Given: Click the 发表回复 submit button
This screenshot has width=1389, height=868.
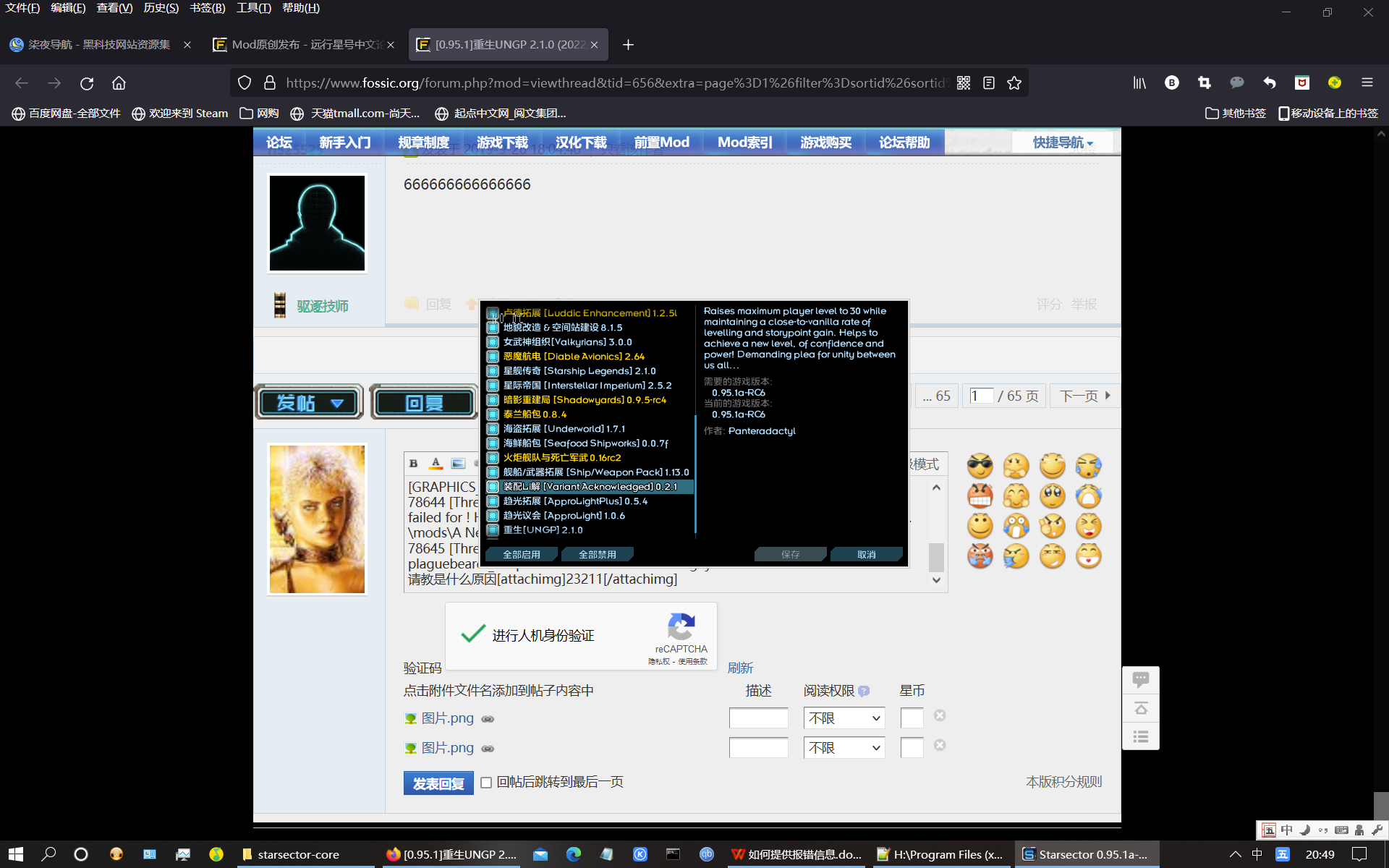Looking at the screenshot, I should tap(438, 783).
